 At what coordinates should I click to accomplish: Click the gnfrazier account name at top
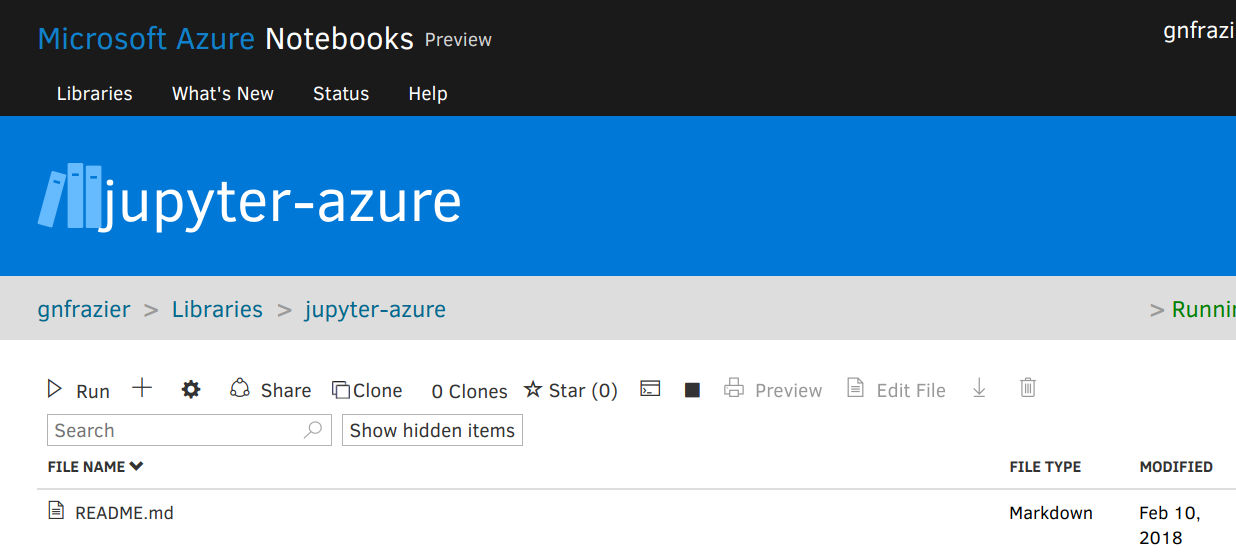click(x=1199, y=31)
